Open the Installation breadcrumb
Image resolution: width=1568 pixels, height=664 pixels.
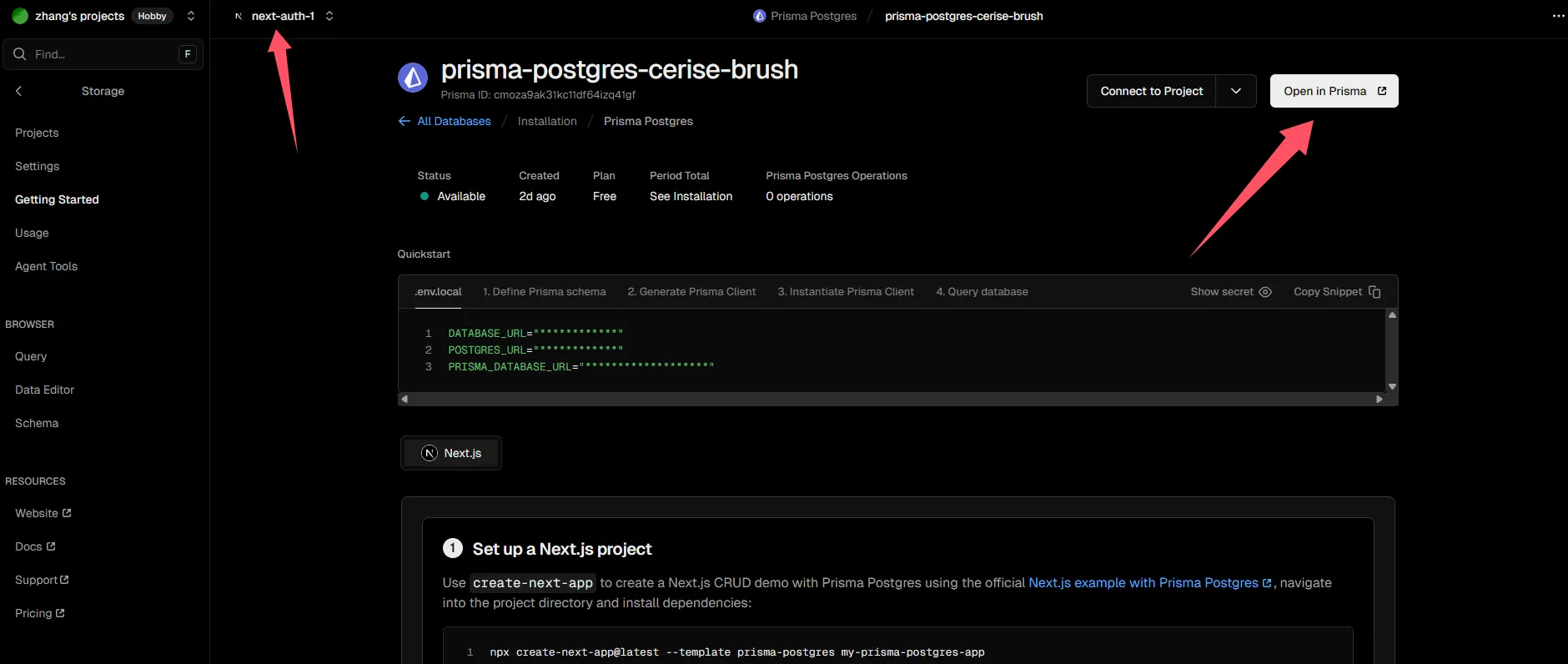547,121
